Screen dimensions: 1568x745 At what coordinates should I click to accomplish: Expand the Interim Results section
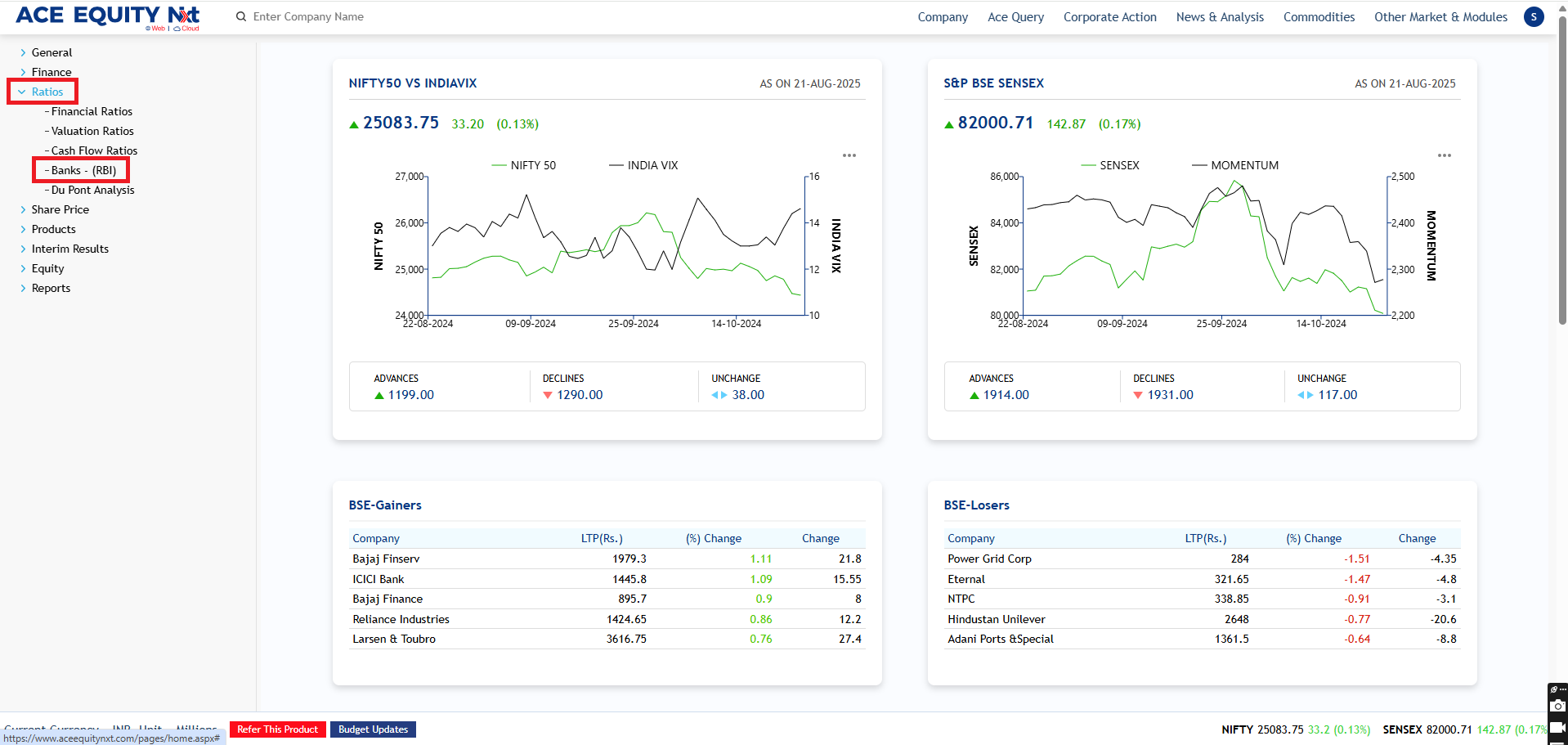[23, 249]
